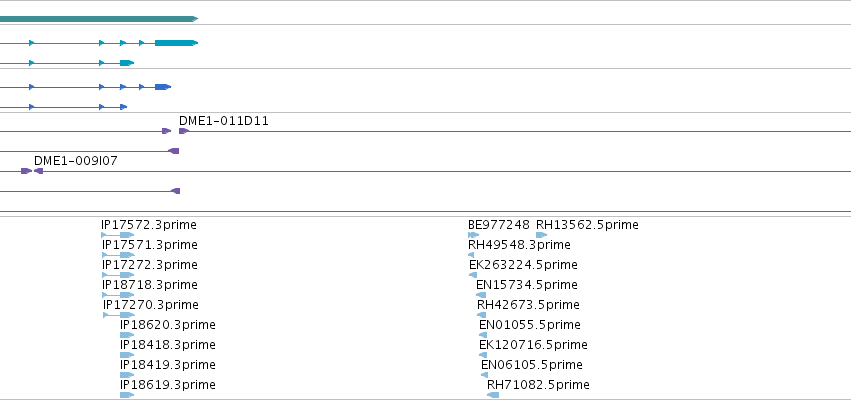Select the EN15734.5prime feature label
Screen dimensions: 851x400
526,285
